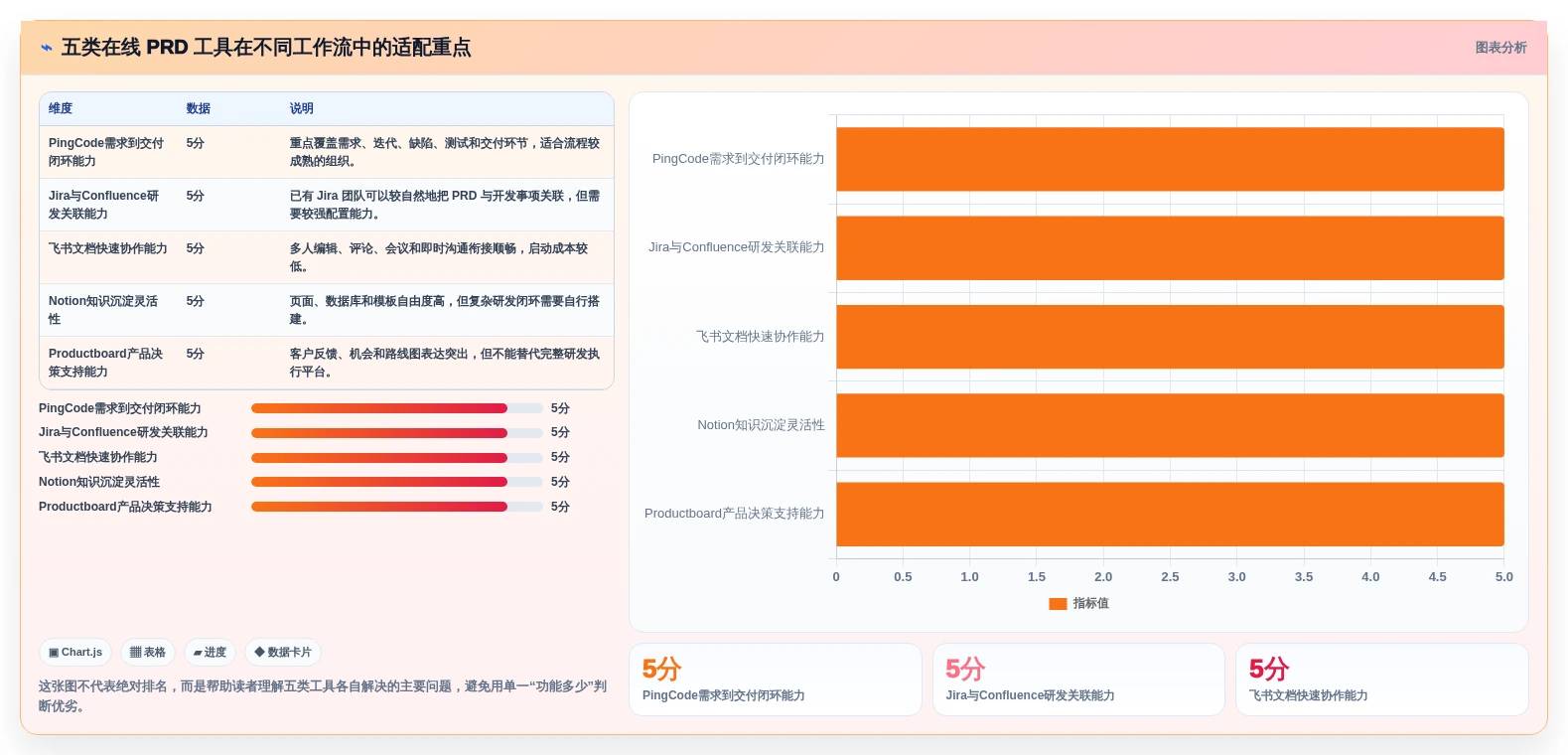This screenshot has width=1568, height=755.
Task: Click the Productboard orange bar in chart
Action: coord(1170,515)
